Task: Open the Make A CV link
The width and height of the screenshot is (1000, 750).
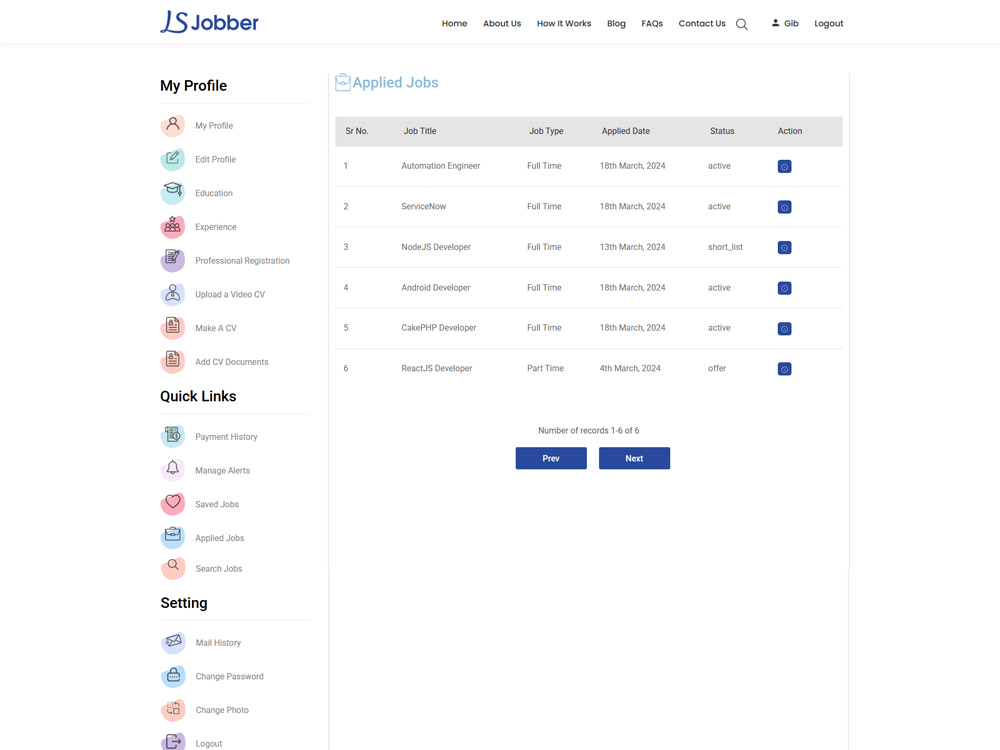Action: 216,328
